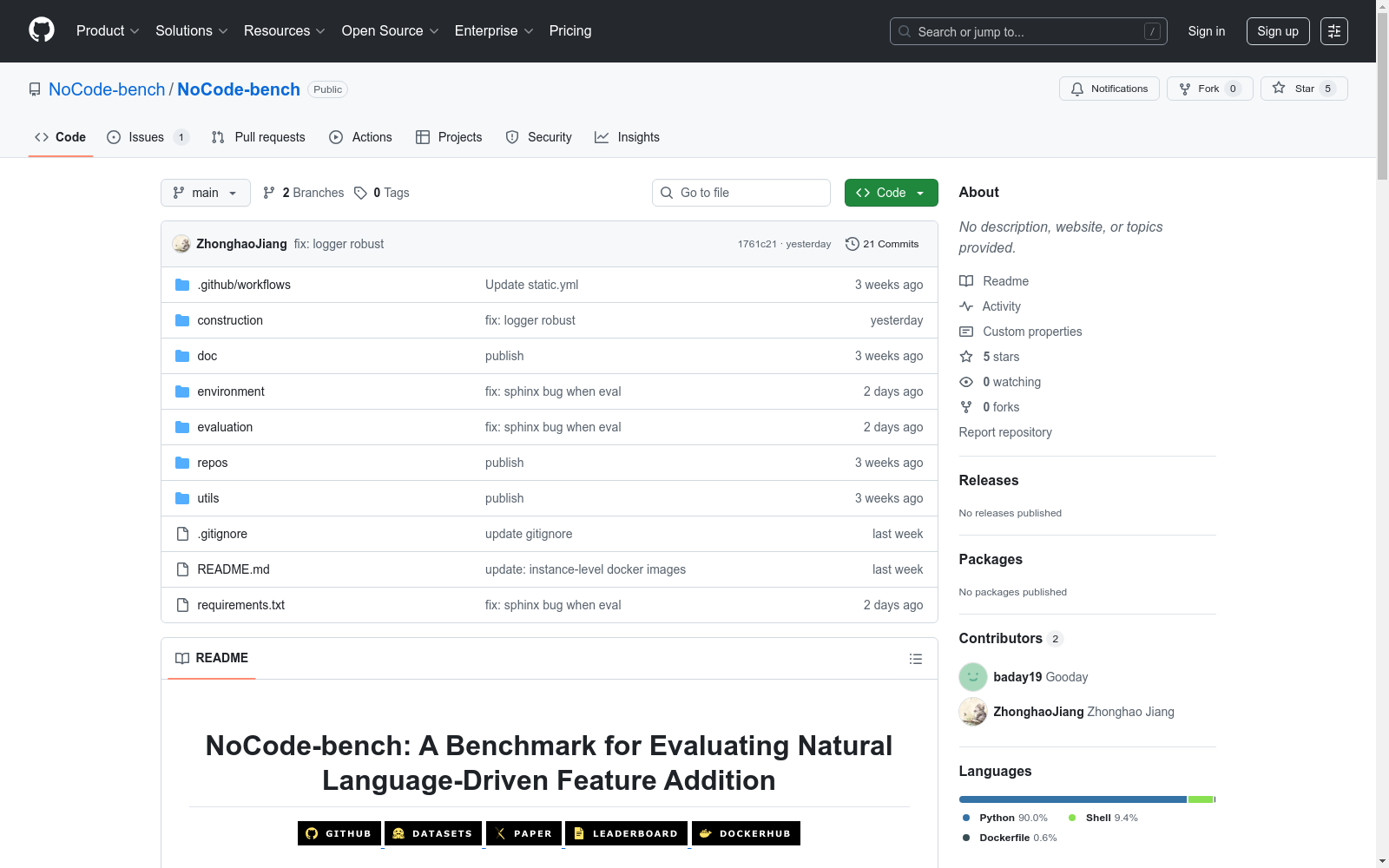Click the GITHUB badge in README
Screen dimensions: 1389x868
(339, 833)
